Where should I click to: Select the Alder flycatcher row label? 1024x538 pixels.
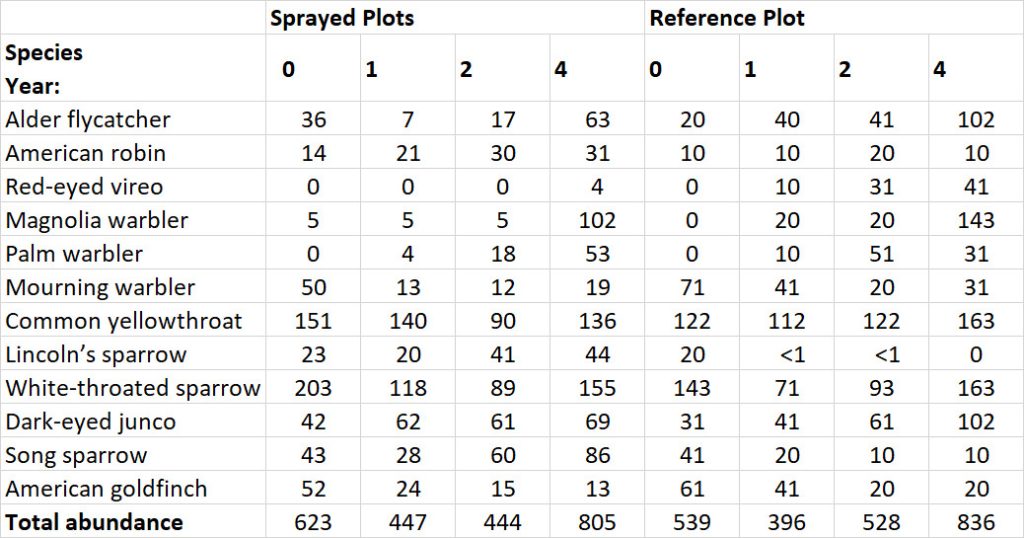pyautogui.click(x=133, y=119)
